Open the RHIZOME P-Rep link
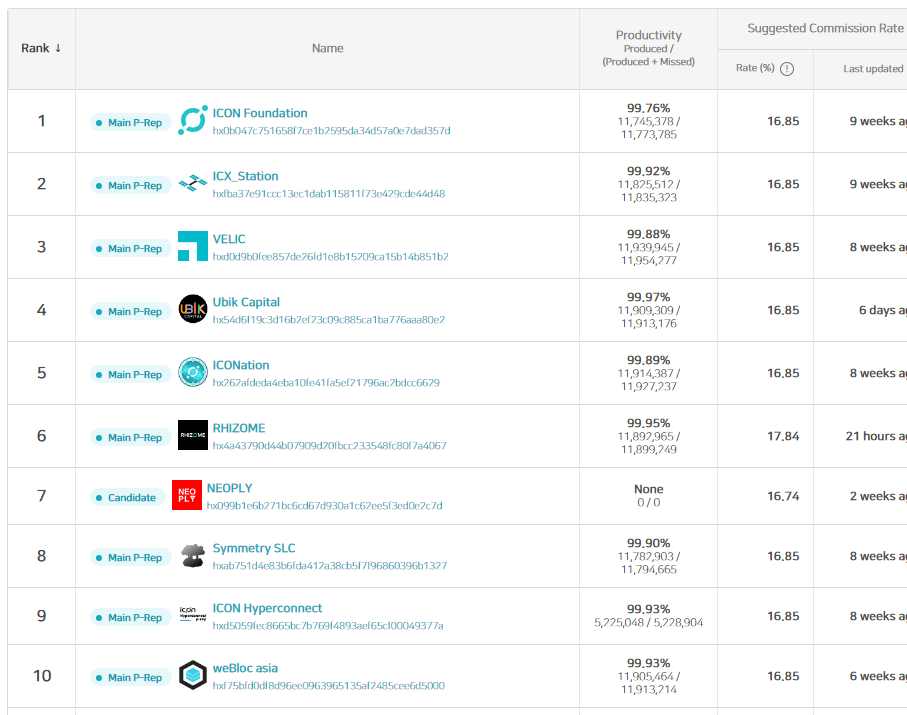This screenshot has height=715, width=907. tap(239, 428)
